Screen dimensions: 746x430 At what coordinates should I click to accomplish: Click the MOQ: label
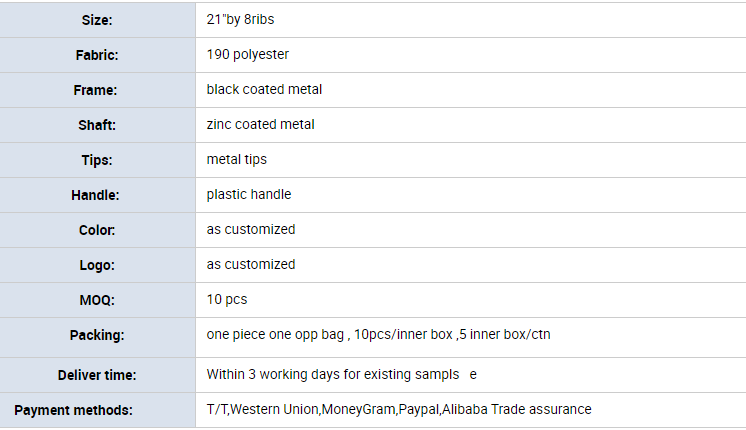(x=97, y=300)
